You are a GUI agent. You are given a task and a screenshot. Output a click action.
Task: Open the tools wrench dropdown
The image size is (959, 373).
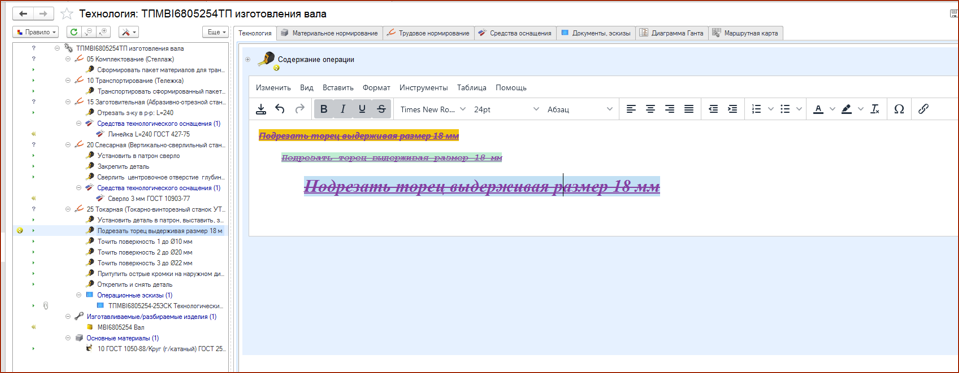(128, 32)
